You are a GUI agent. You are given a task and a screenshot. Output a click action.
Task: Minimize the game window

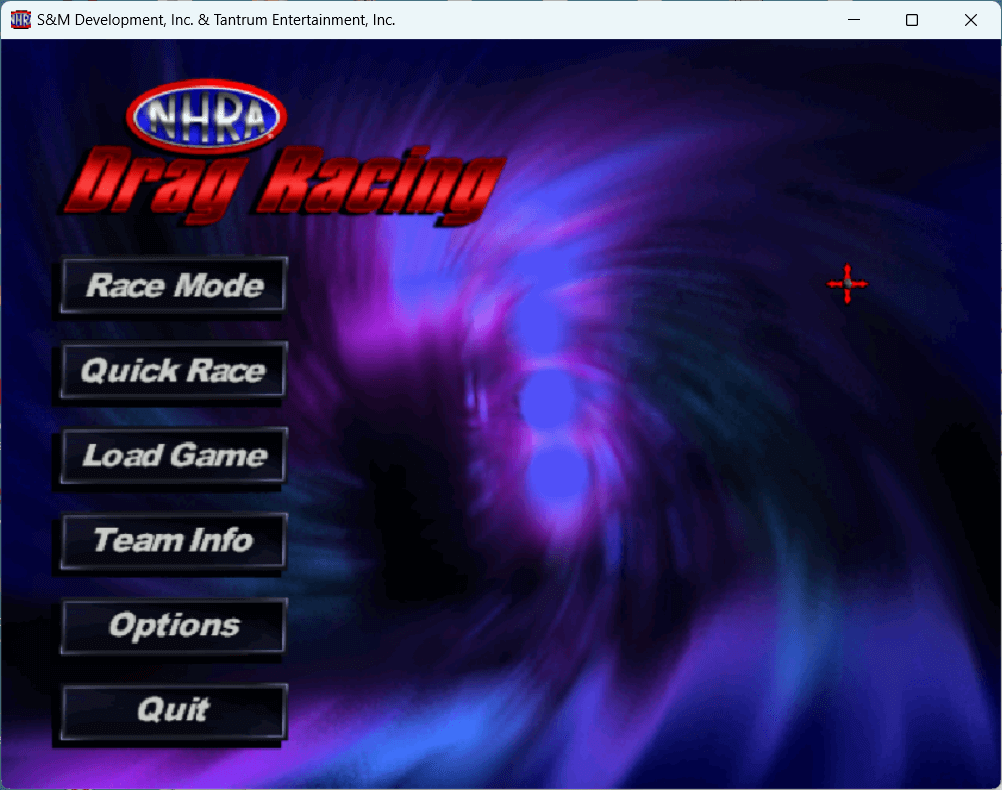854,20
